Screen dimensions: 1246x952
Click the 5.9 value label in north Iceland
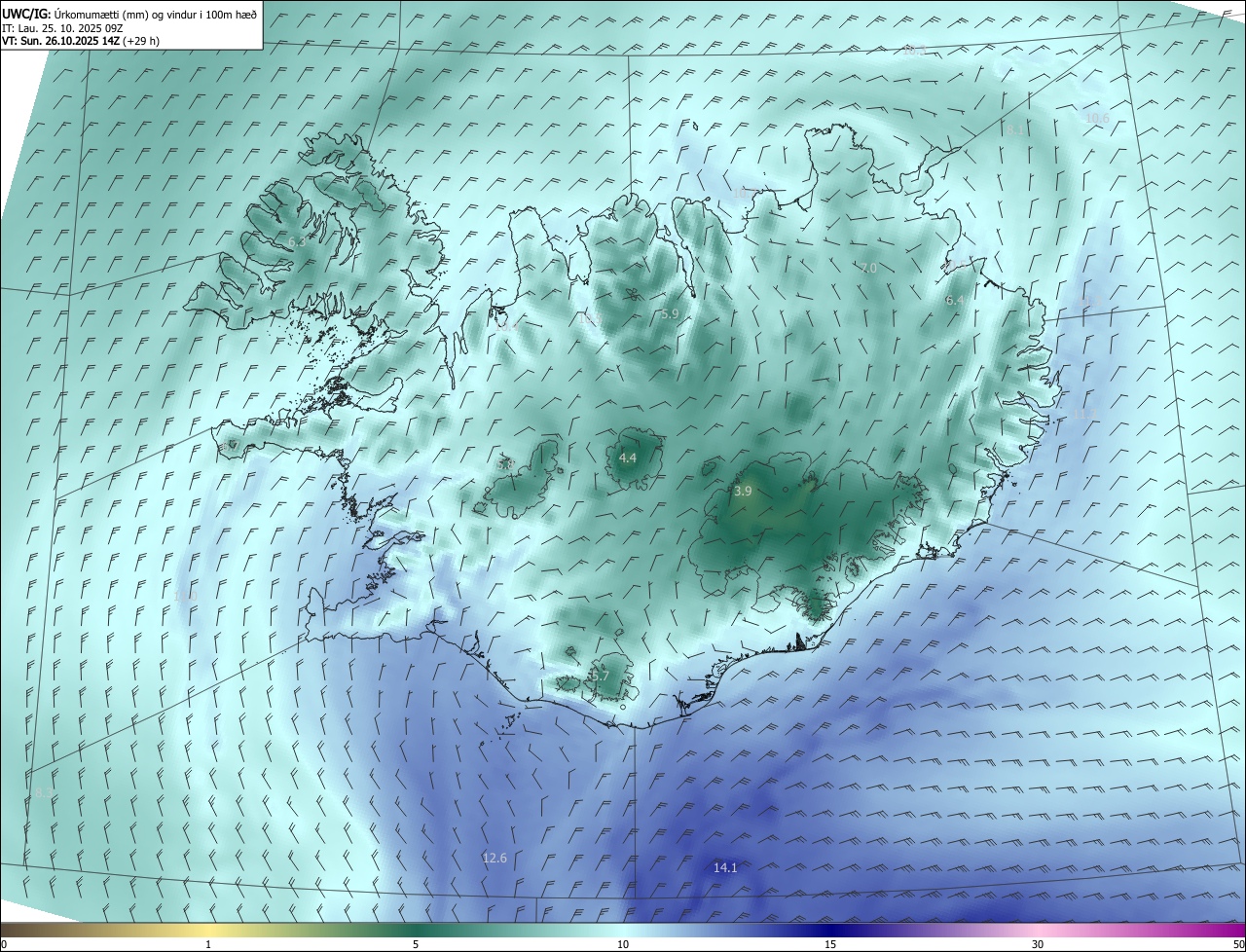670,313
